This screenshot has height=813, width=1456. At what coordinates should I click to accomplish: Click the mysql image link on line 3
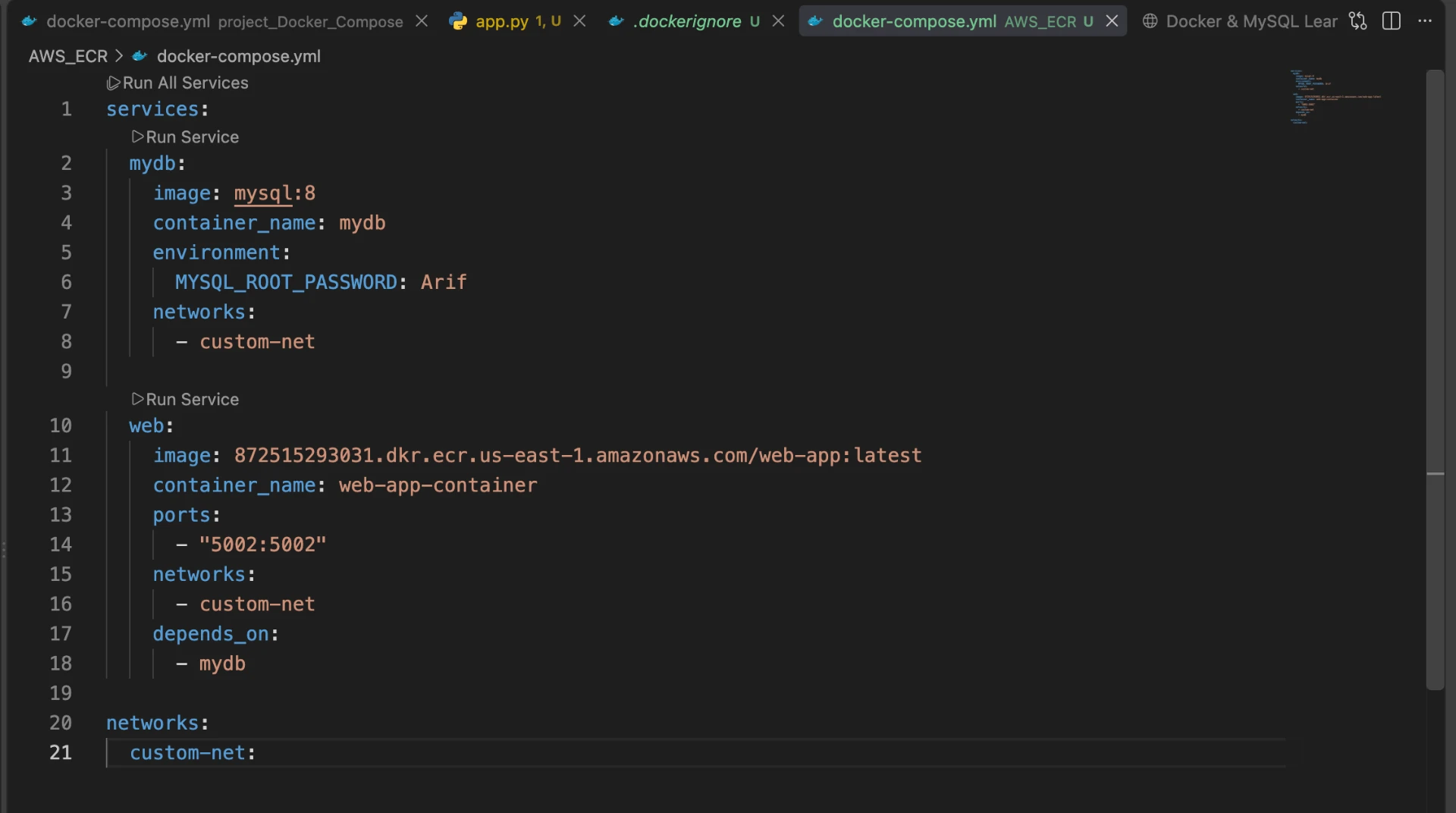263,193
